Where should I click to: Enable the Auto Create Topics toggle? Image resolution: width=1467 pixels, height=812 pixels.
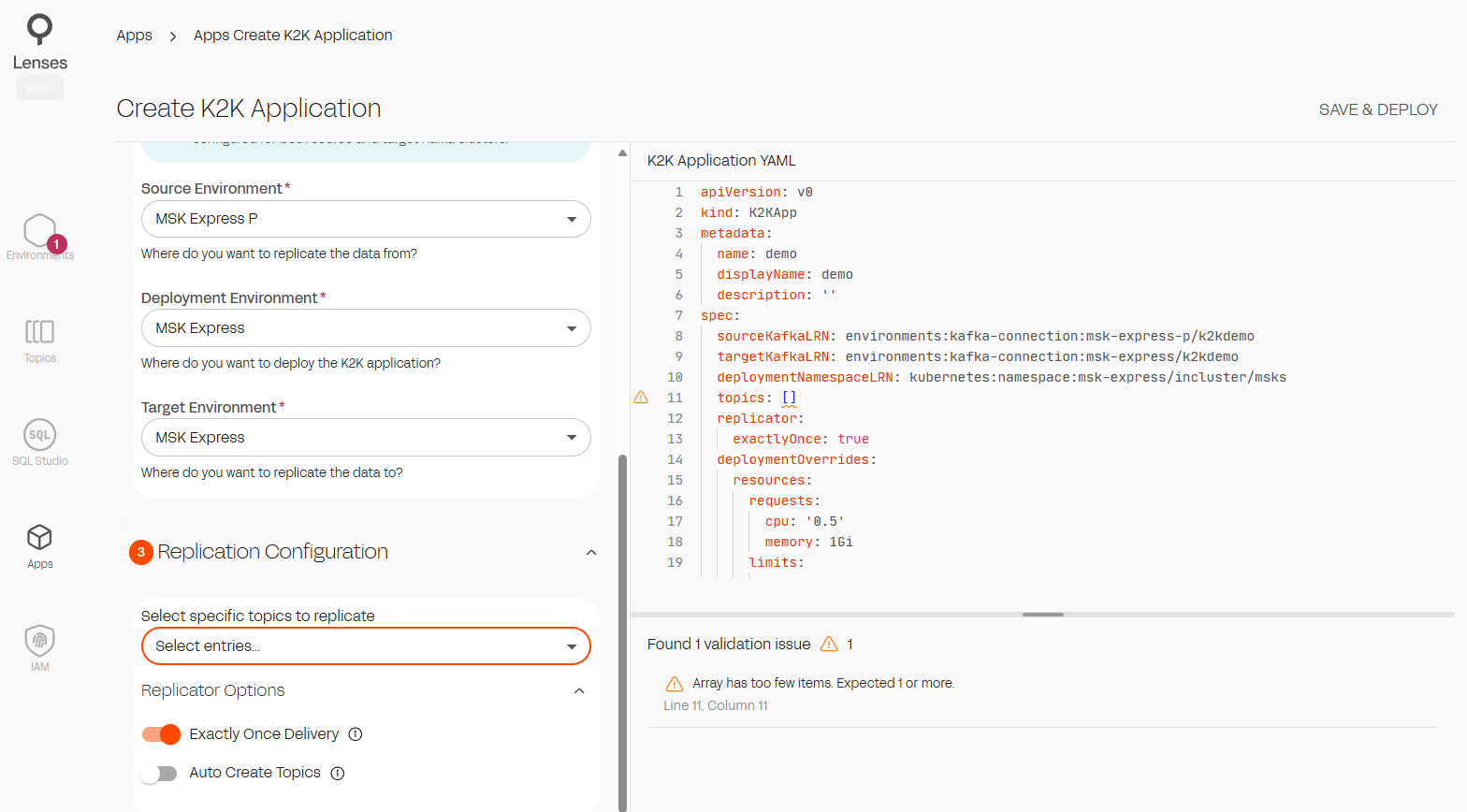159,774
